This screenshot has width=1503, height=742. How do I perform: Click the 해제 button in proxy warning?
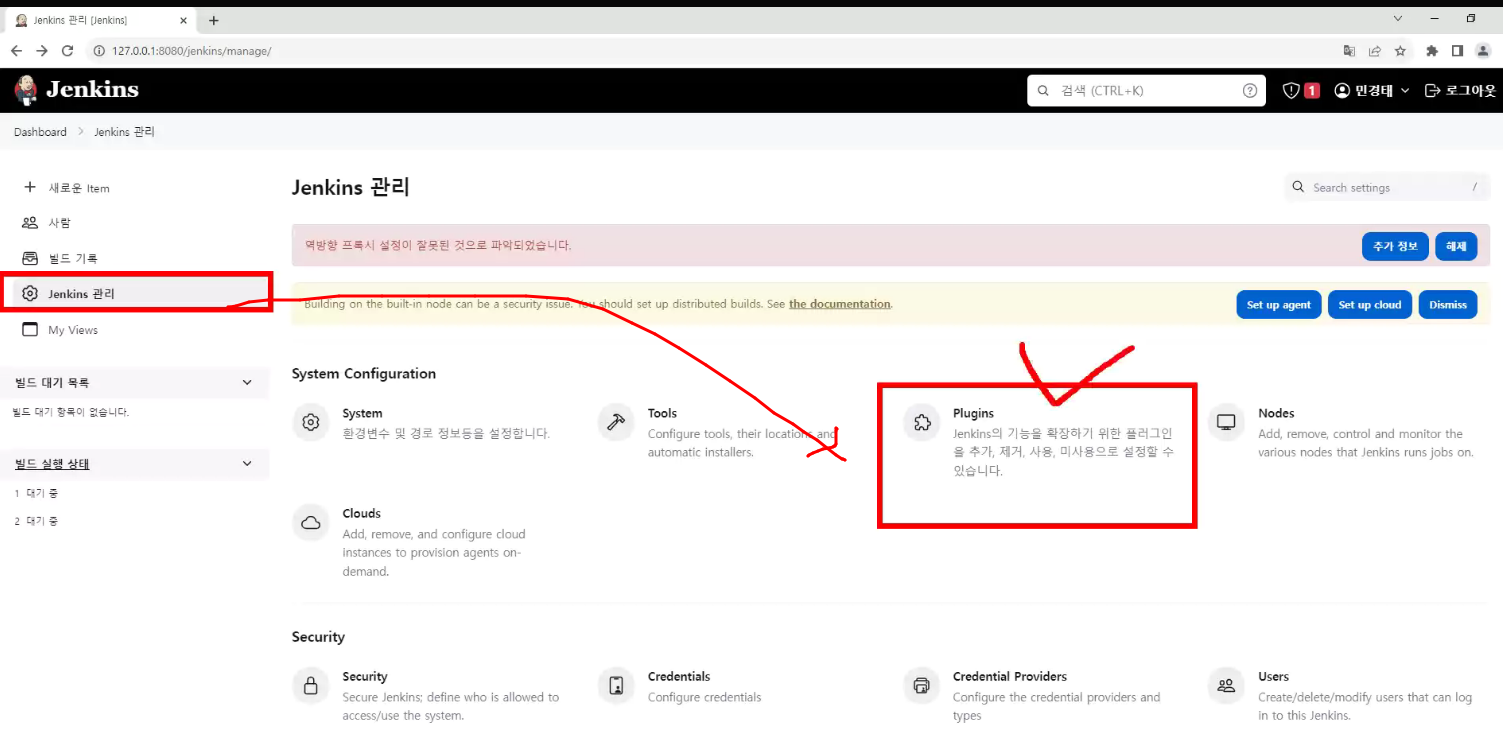1456,246
